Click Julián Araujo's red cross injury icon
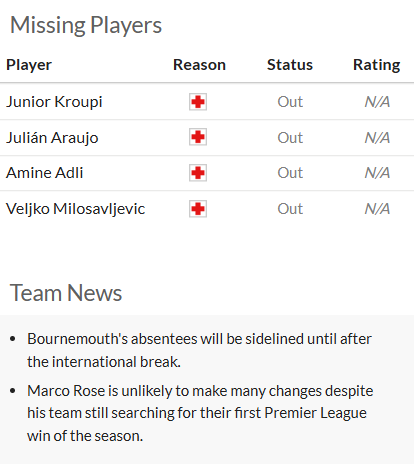 tap(198, 137)
